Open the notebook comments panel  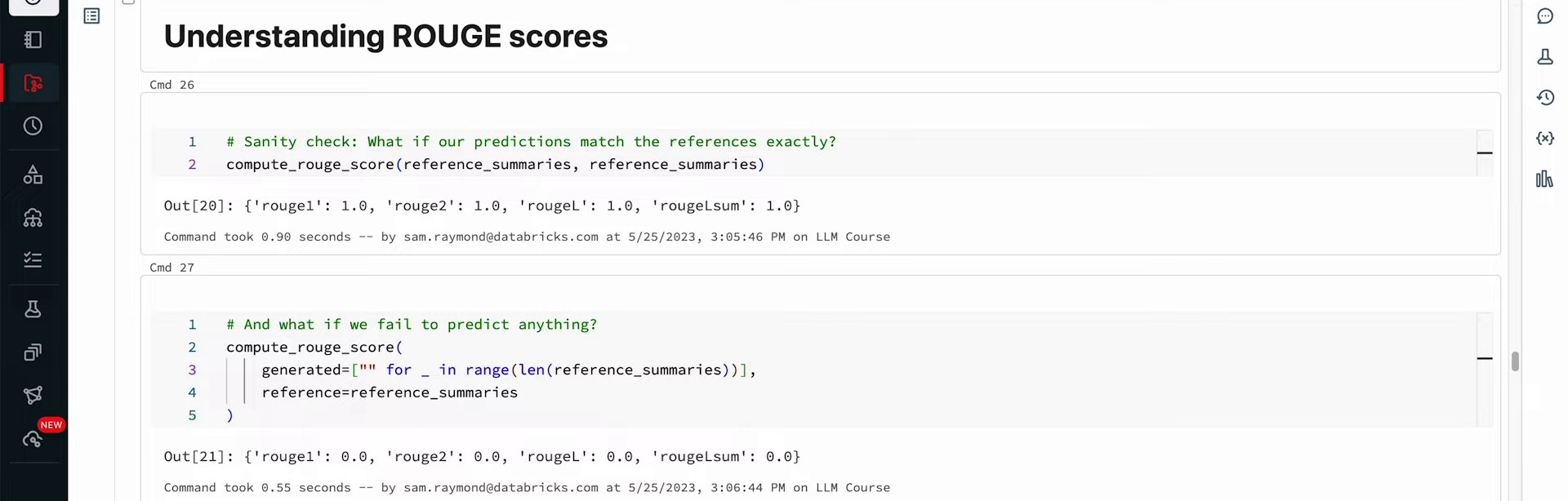[x=1544, y=16]
